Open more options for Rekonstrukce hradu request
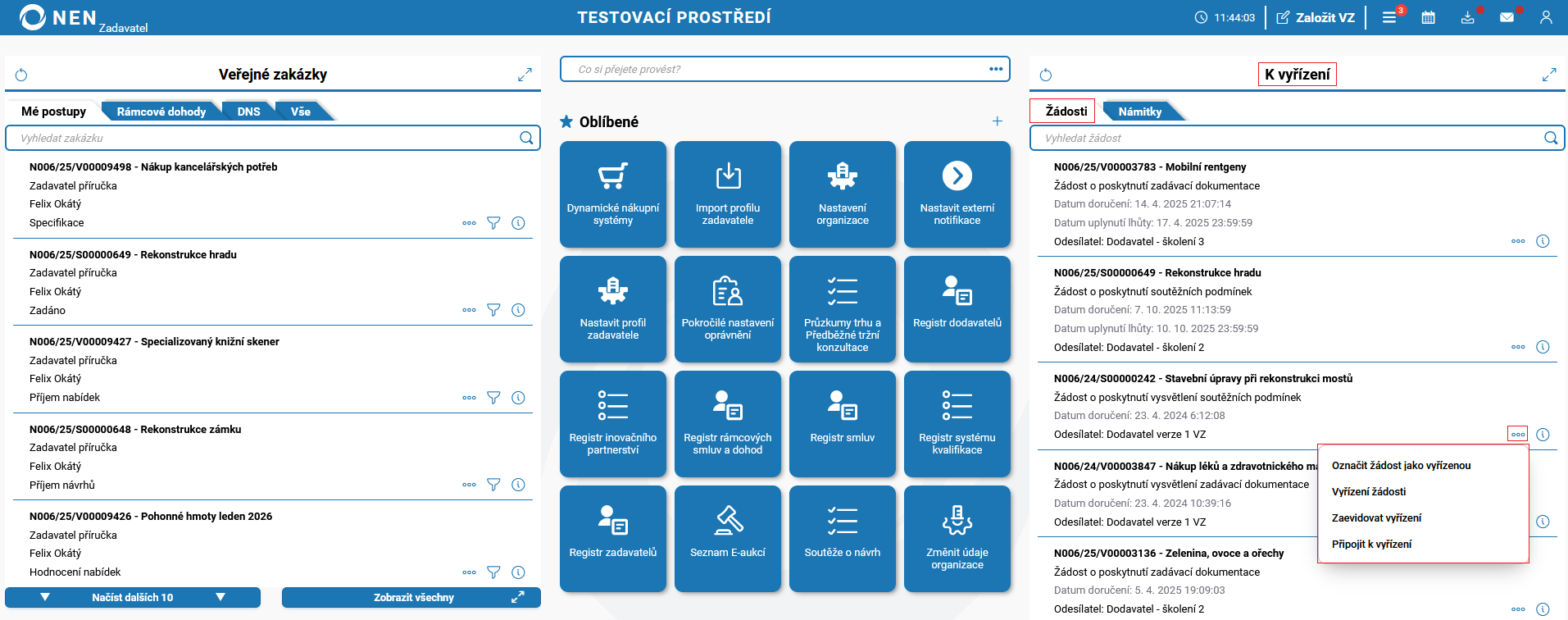Viewport: 1568px width, 620px height. pyautogui.click(x=1518, y=347)
